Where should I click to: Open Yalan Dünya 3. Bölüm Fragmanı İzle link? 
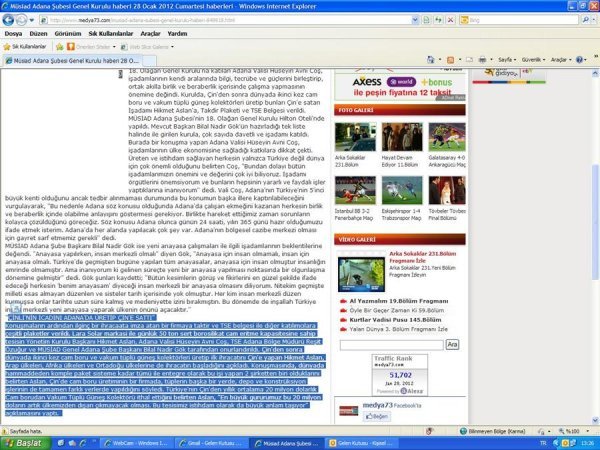coord(398,329)
